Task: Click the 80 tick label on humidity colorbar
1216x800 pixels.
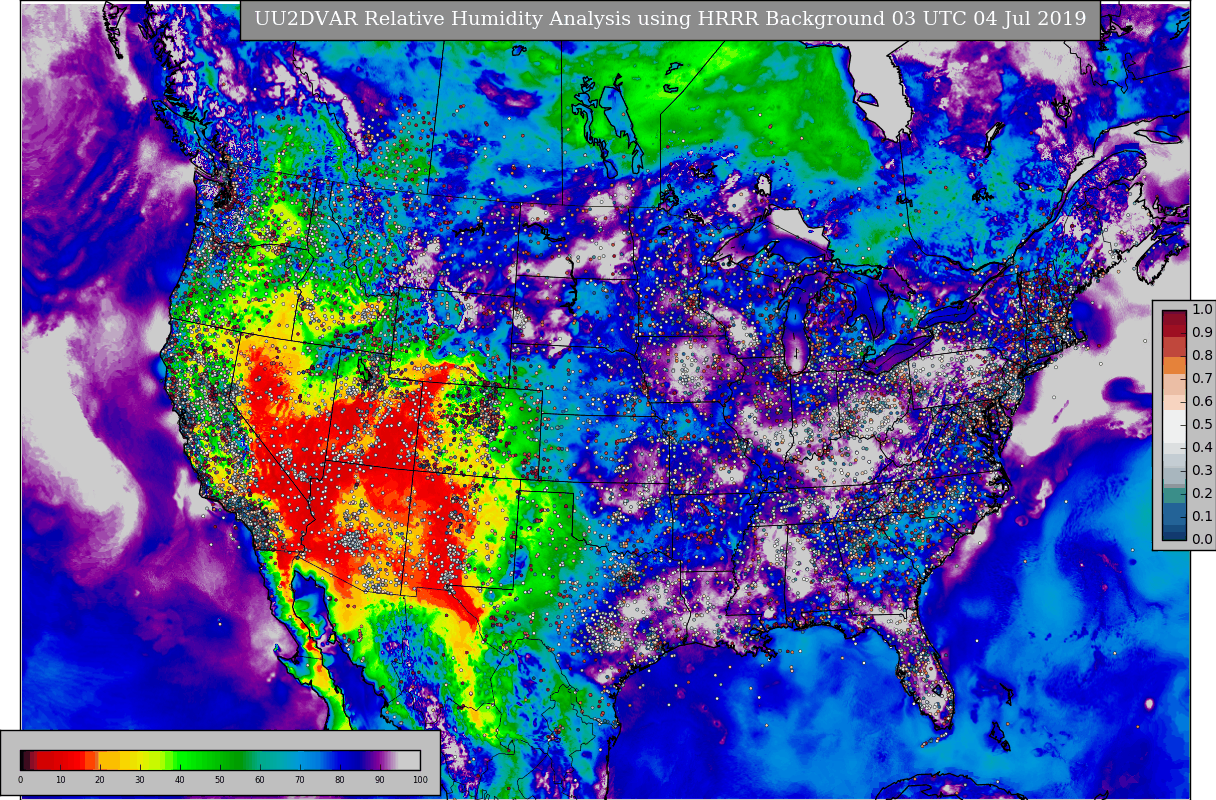Action: point(340,780)
